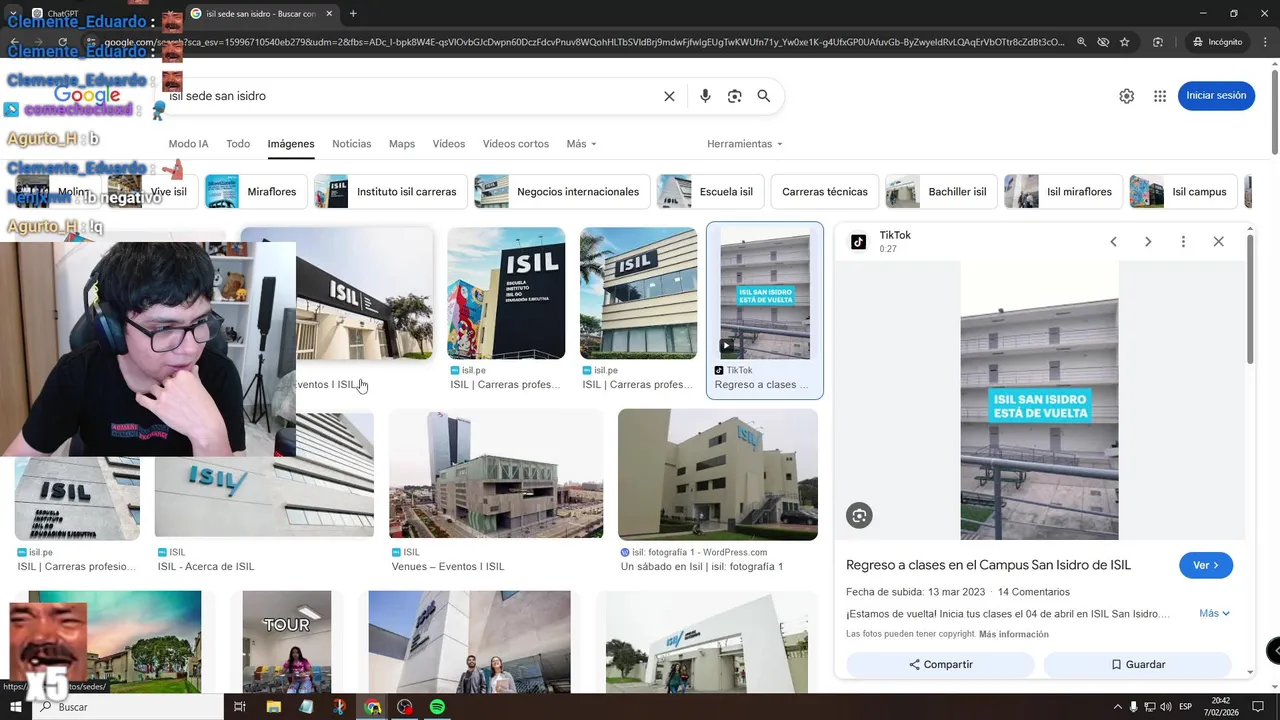Screen dimensions: 1280x720
Task: Open the Venues – Eventos I ISIL thumbnail
Action: 496,474
